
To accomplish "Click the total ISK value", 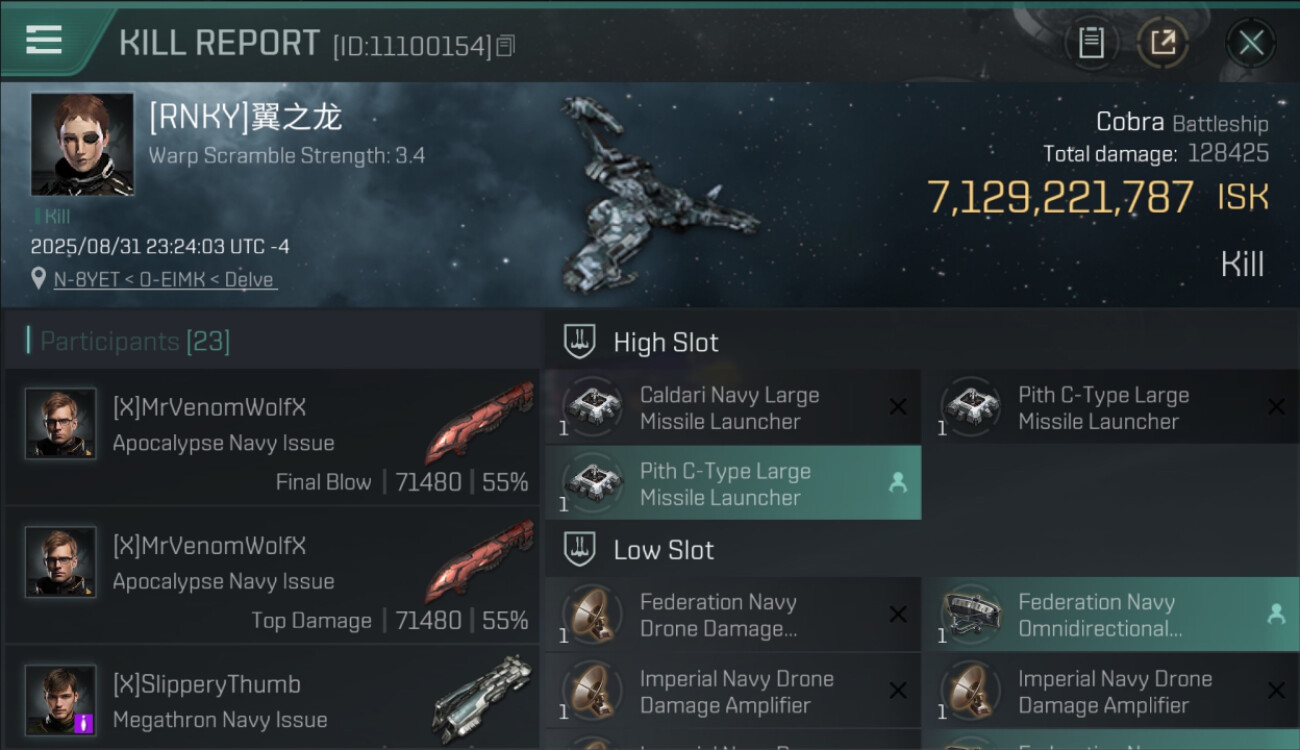I will click(x=1060, y=198).
